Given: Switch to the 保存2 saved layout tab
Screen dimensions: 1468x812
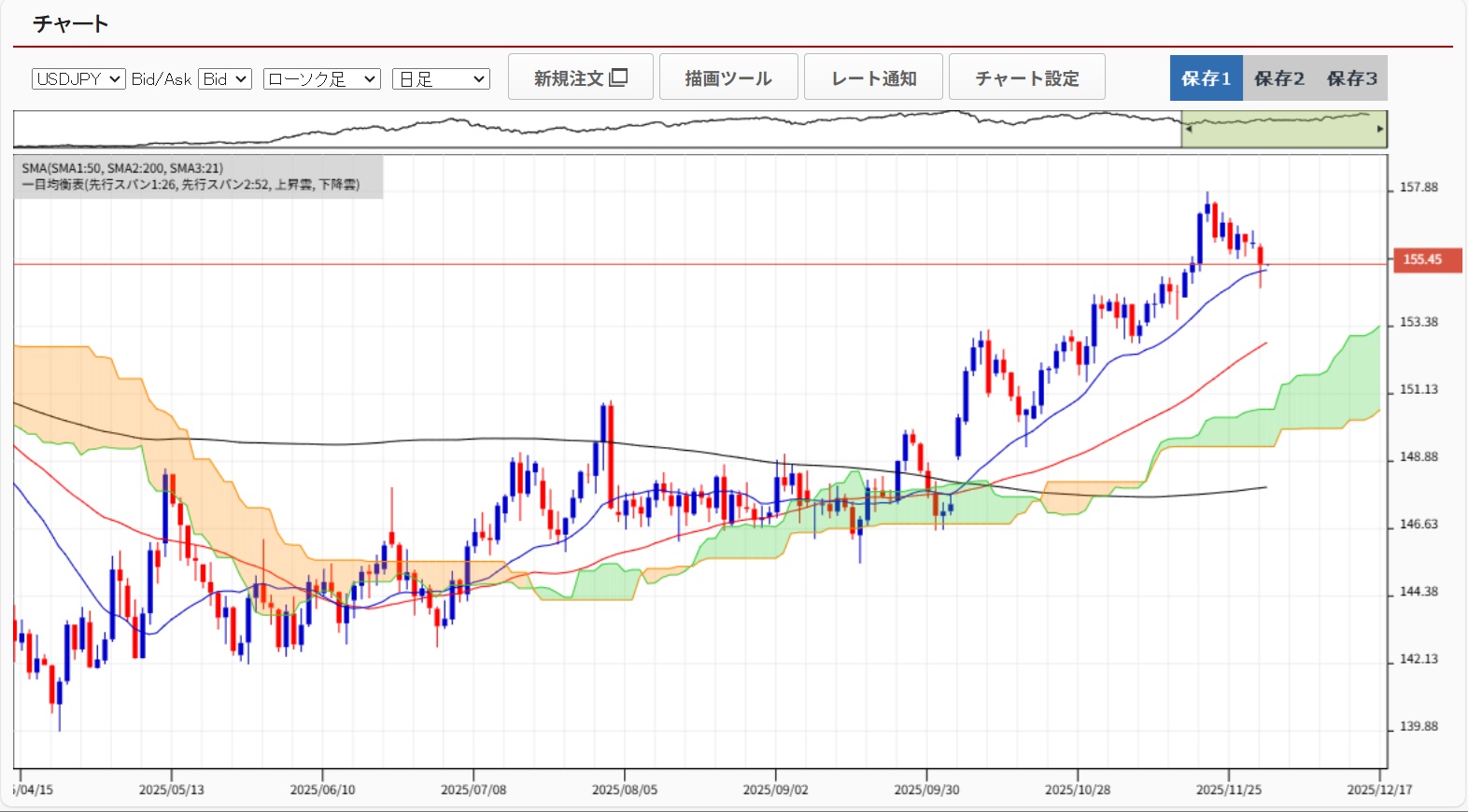Looking at the screenshot, I should click(x=1278, y=78).
